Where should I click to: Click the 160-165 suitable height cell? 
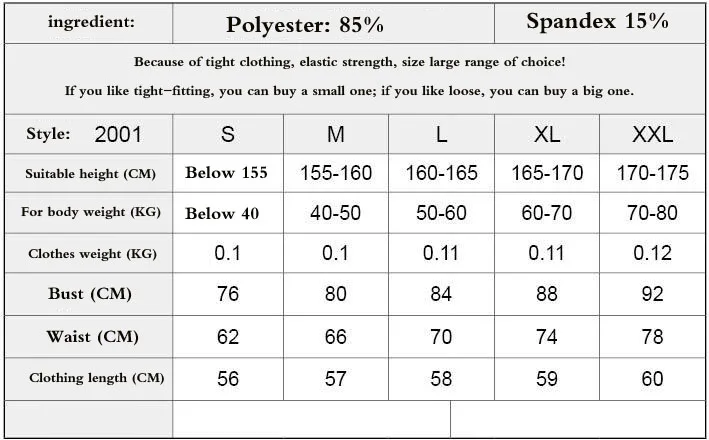coord(441,173)
